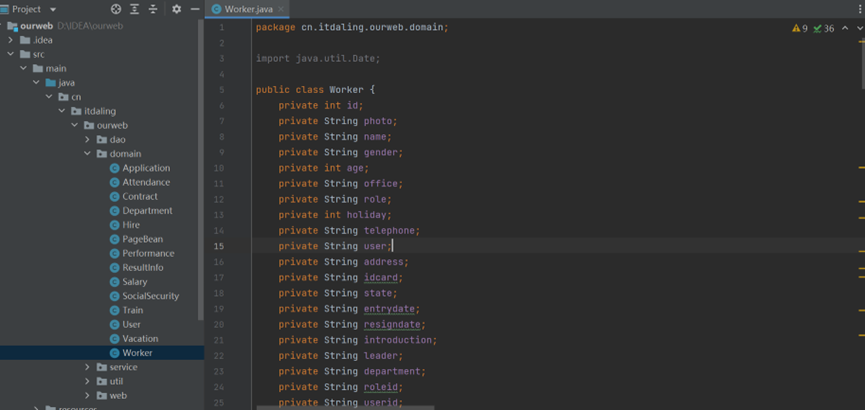Click the editor horizontal scrollbar
Image resolution: width=865 pixels, height=410 pixels.
pos(345,407)
